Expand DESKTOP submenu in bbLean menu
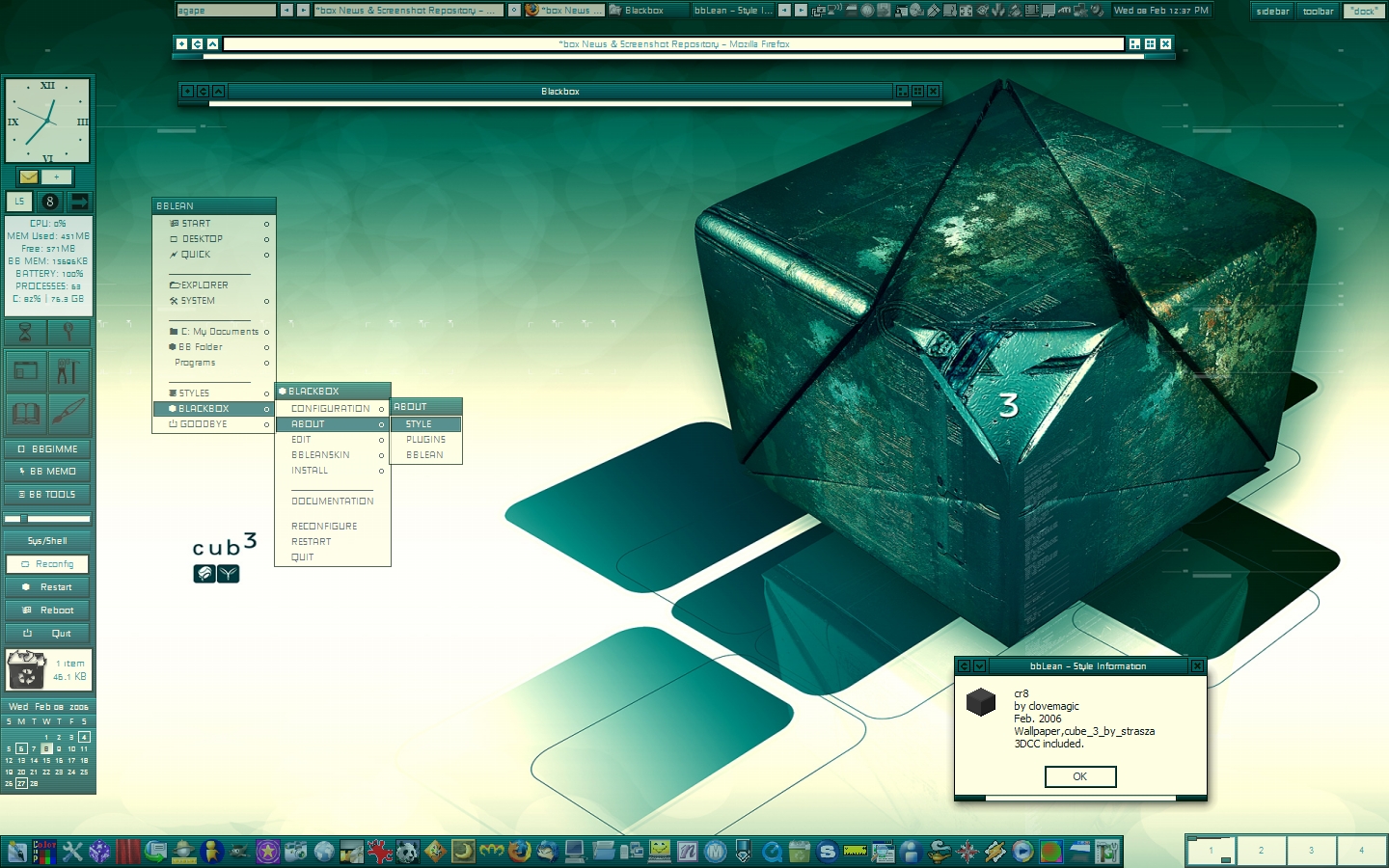This screenshot has width=1389, height=868. click(214, 238)
